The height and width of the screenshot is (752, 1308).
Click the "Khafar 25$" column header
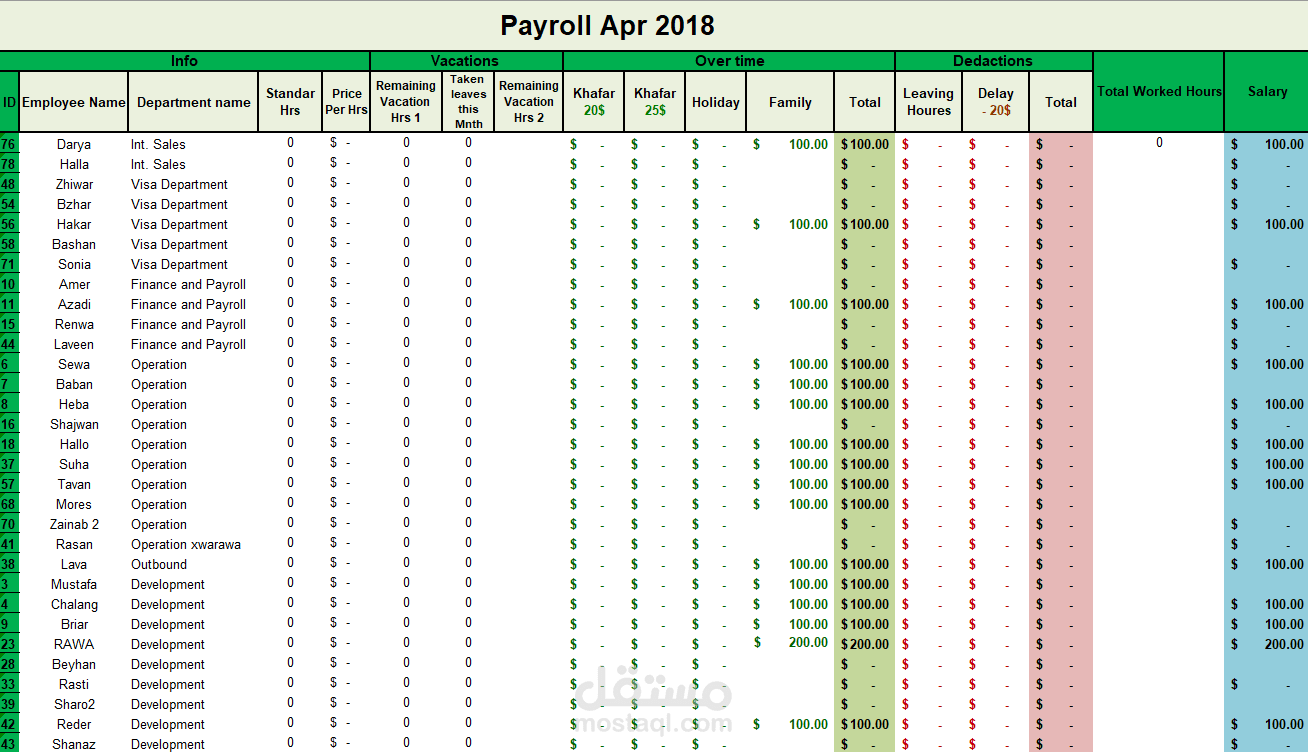click(x=654, y=101)
